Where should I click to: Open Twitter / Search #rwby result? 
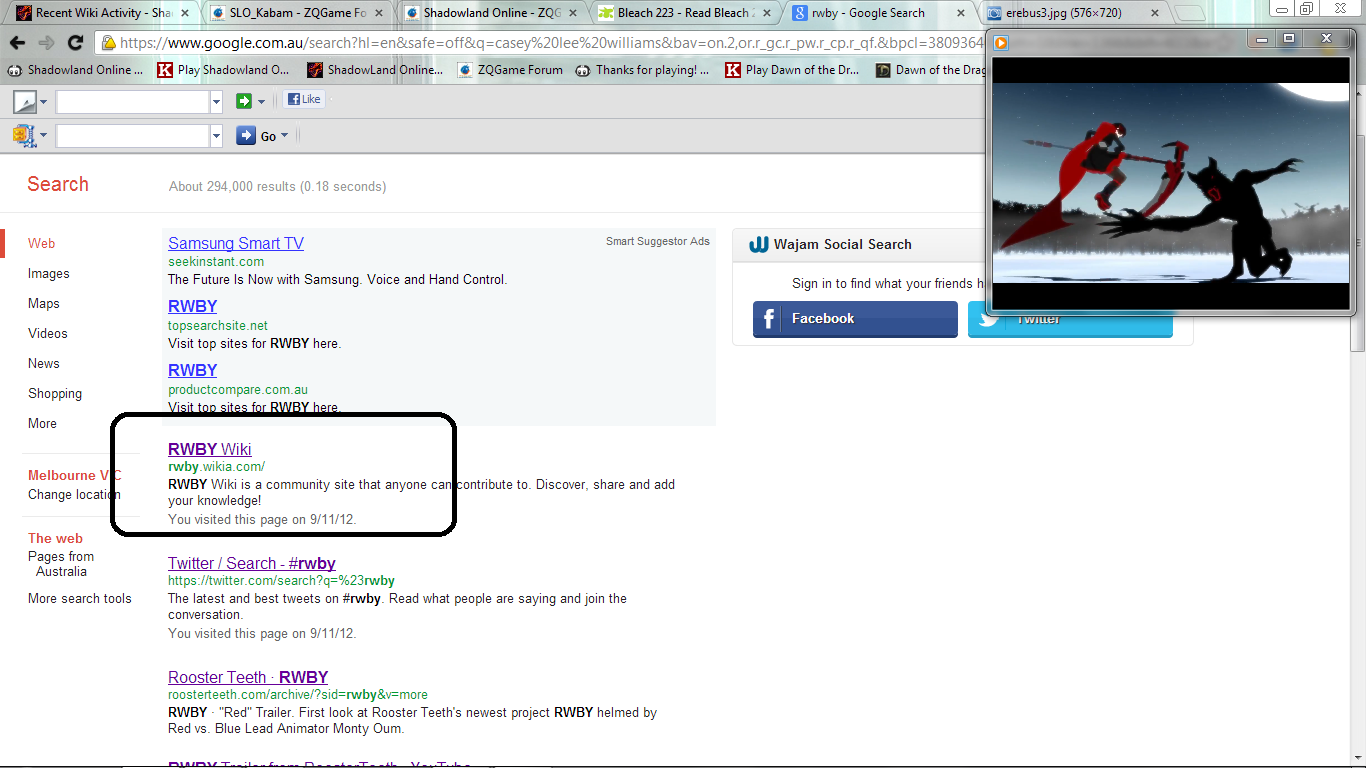tap(252, 563)
